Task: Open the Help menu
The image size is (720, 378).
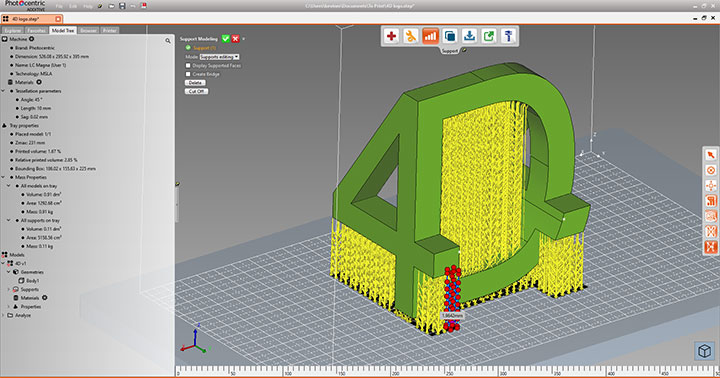Action: pyautogui.click(x=88, y=6)
